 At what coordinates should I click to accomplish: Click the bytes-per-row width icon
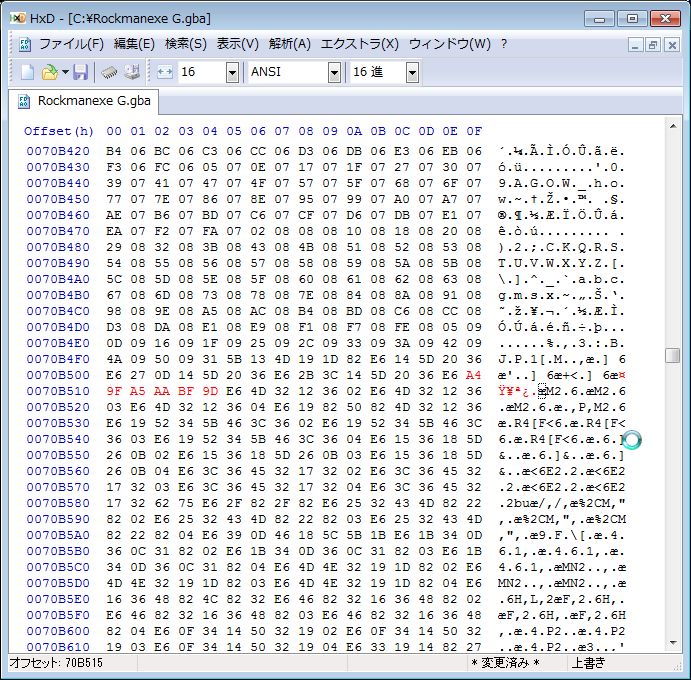click(x=164, y=72)
